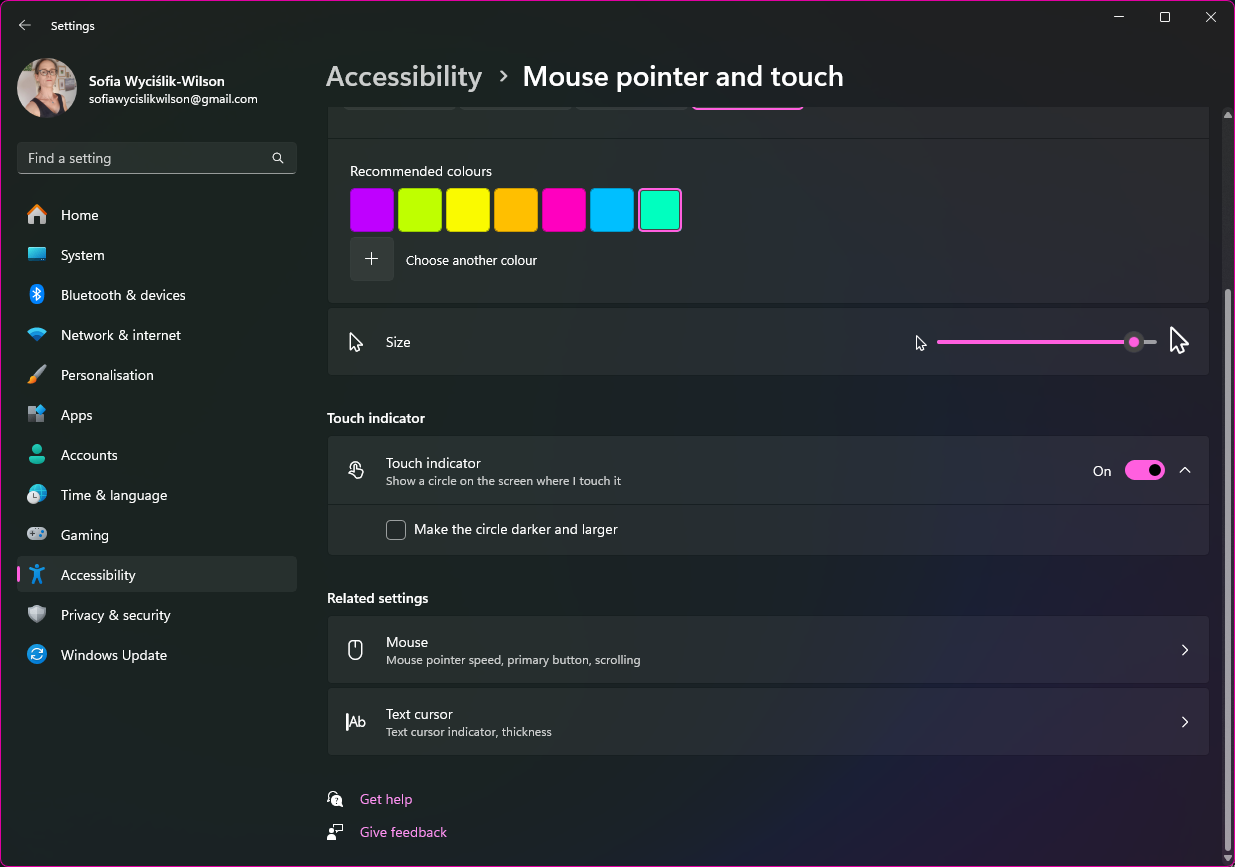
Task: Open the Get help link
Action: pyautogui.click(x=386, y=799)
